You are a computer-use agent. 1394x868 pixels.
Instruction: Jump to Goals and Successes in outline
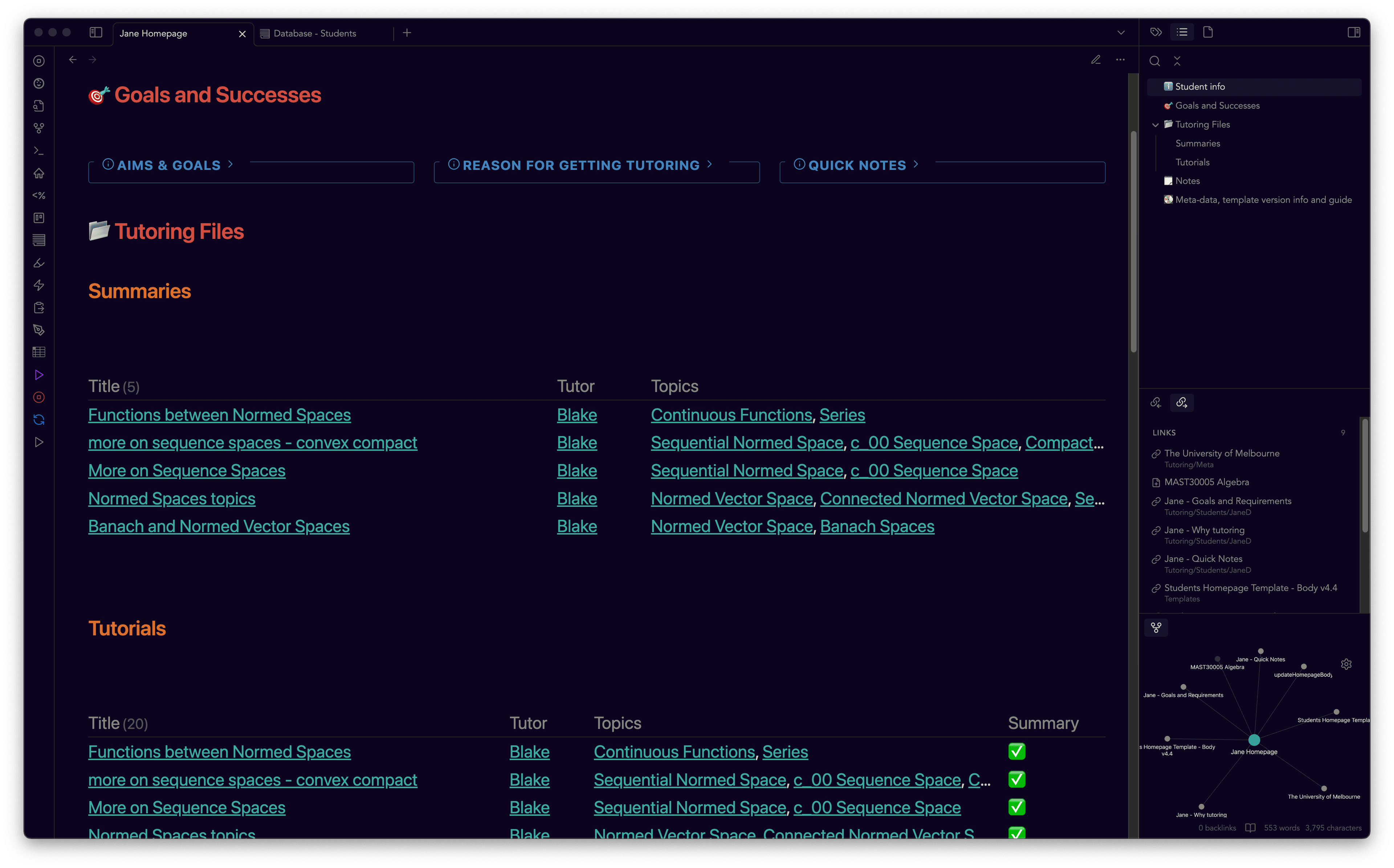[x=1217, y=106]
